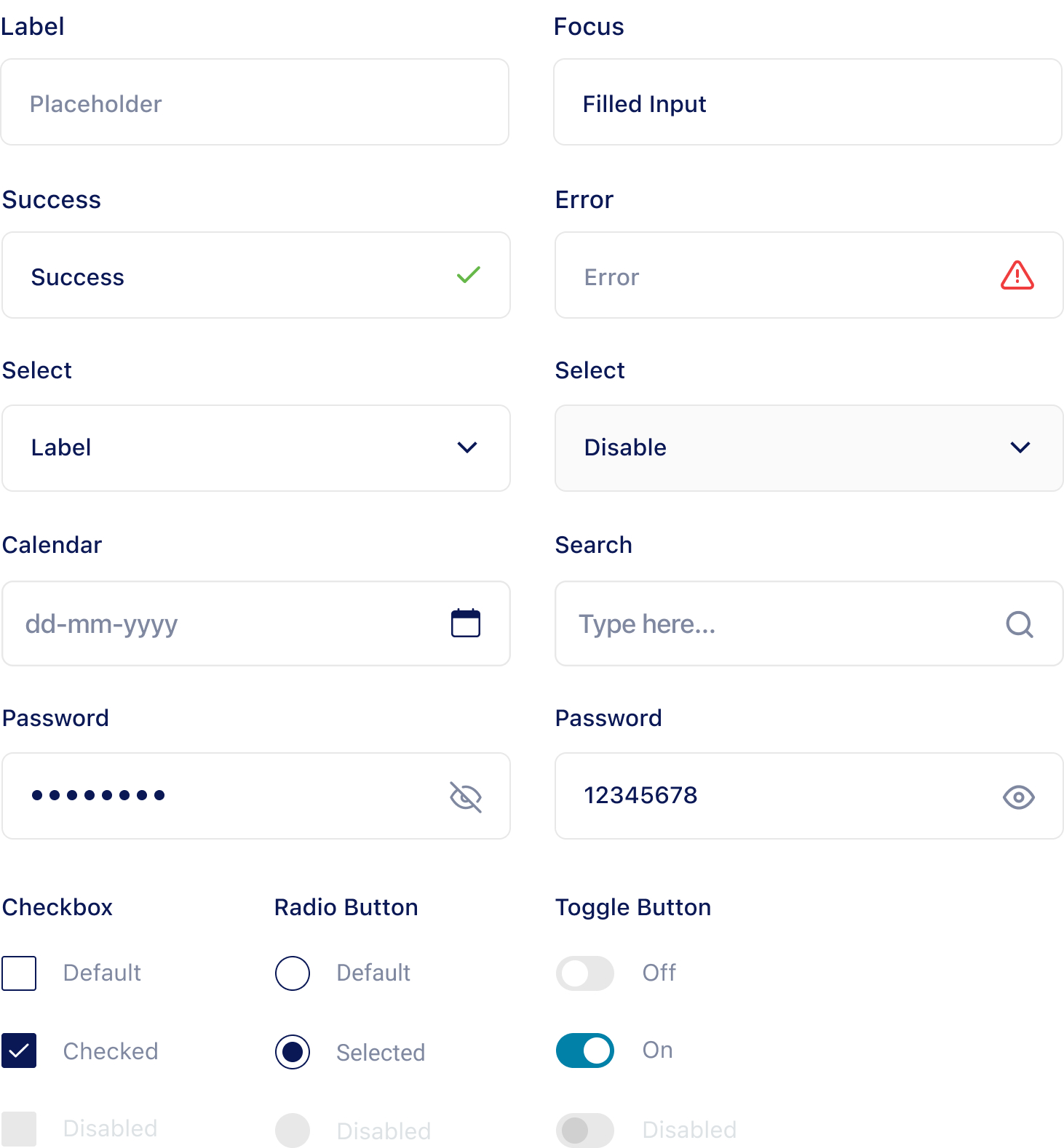Turn on the Off toggle switch
This screenshot has width=1064, height=1148.
click(585, 973)
